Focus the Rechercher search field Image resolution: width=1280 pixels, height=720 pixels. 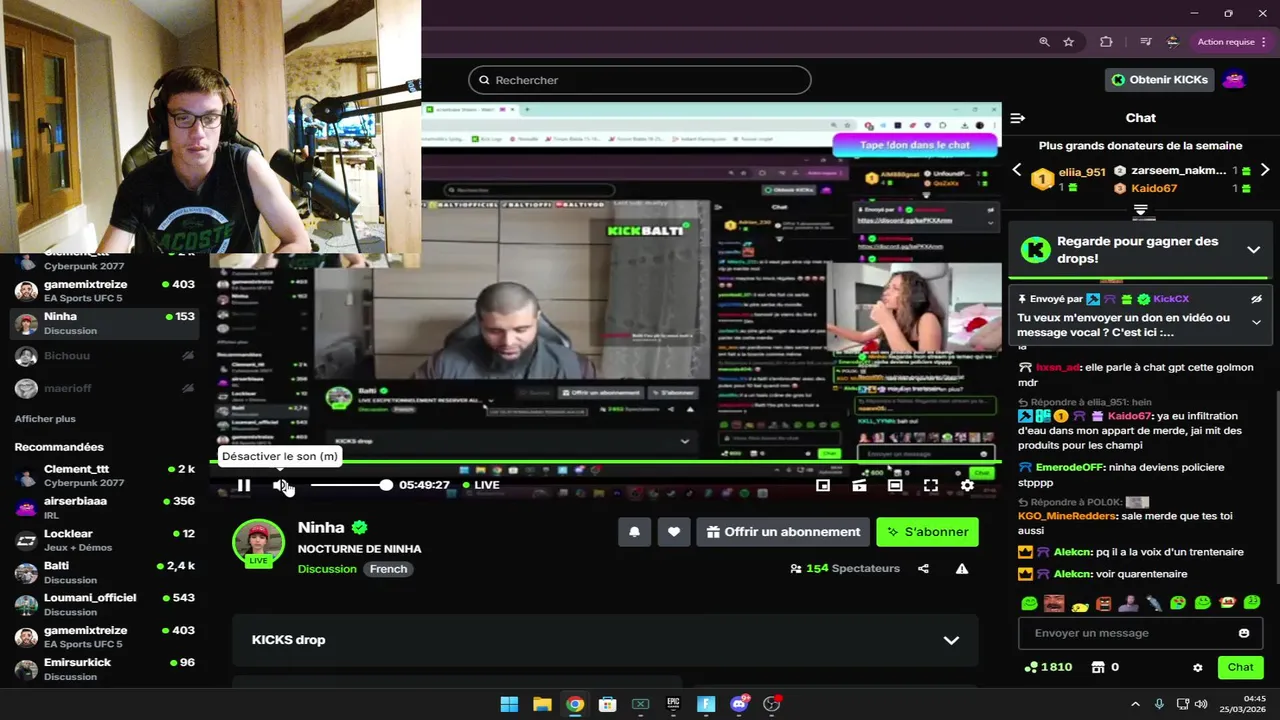640,80
